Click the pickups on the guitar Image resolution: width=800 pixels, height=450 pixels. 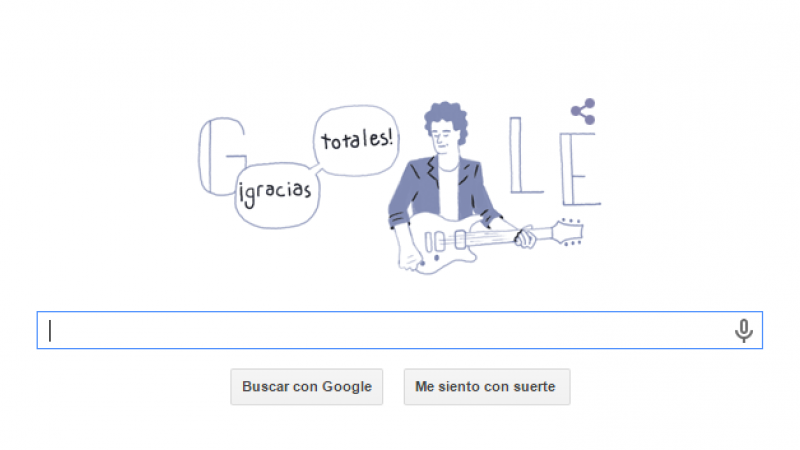point(445,241)
